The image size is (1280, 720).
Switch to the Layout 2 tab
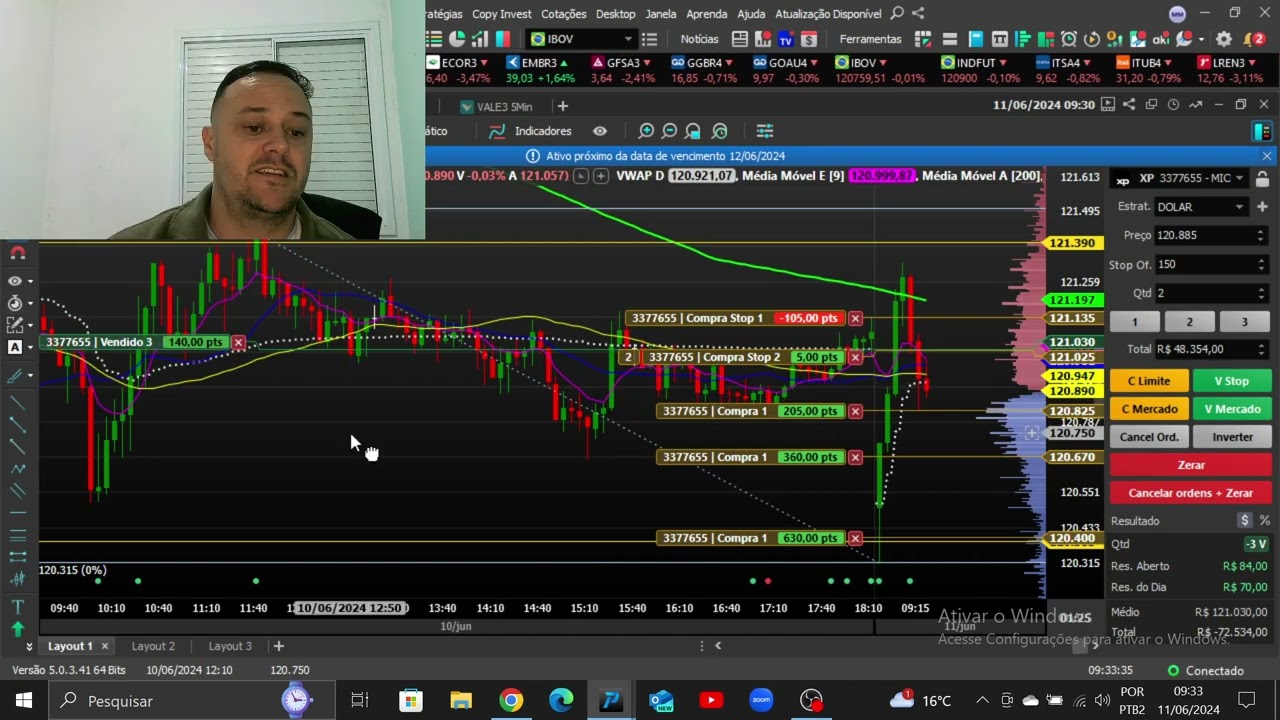[x=153, y=646]
